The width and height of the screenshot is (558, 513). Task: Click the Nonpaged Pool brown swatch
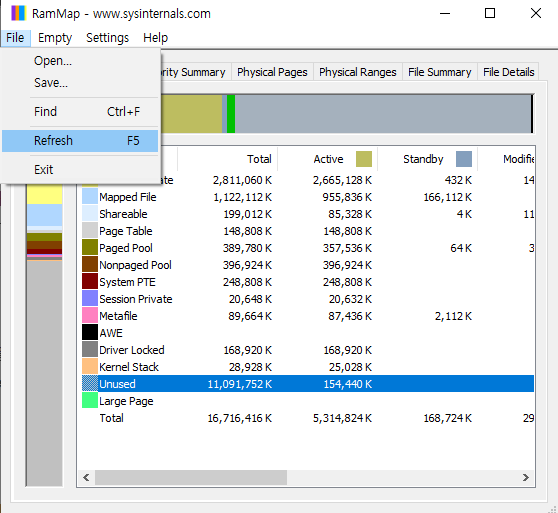(x=90, y=265)
